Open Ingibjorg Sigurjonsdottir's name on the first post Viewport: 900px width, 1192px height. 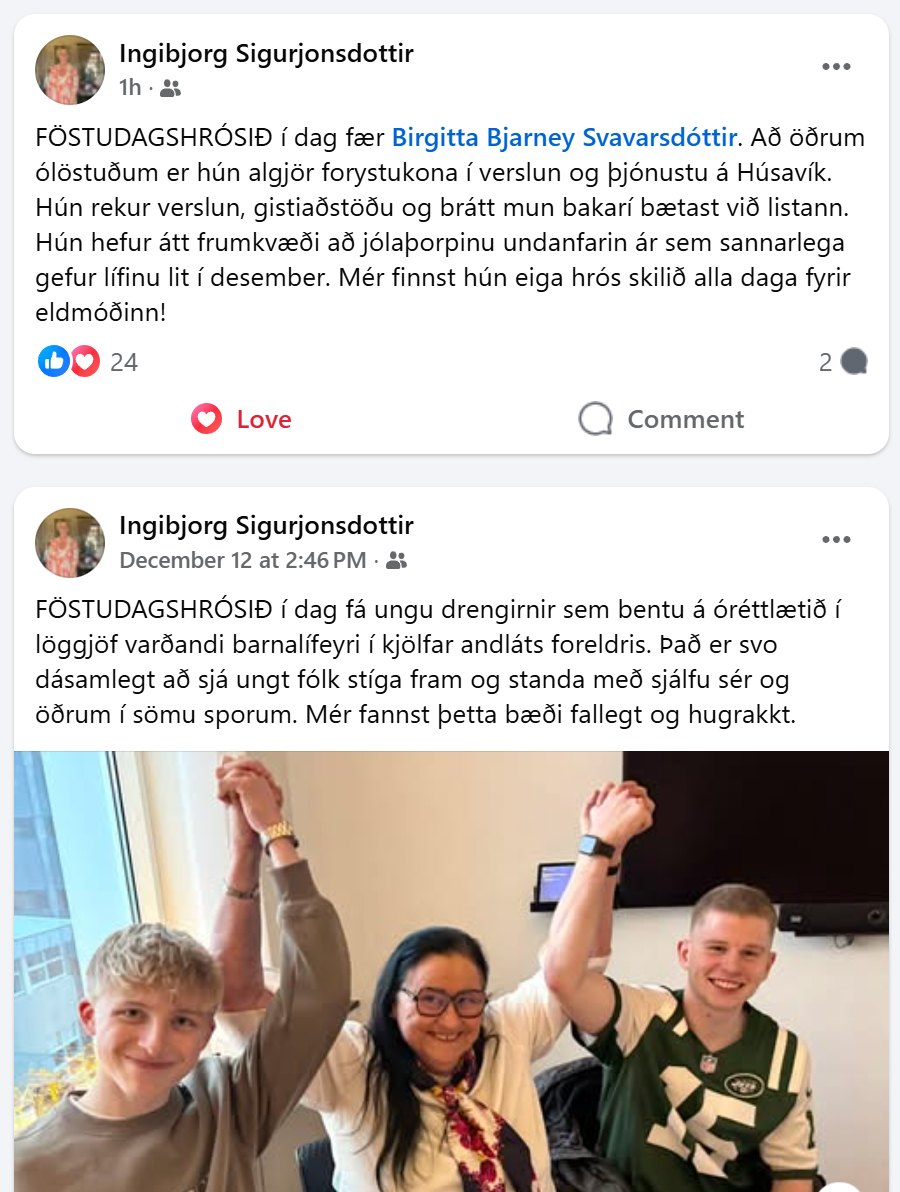point(266,54)
